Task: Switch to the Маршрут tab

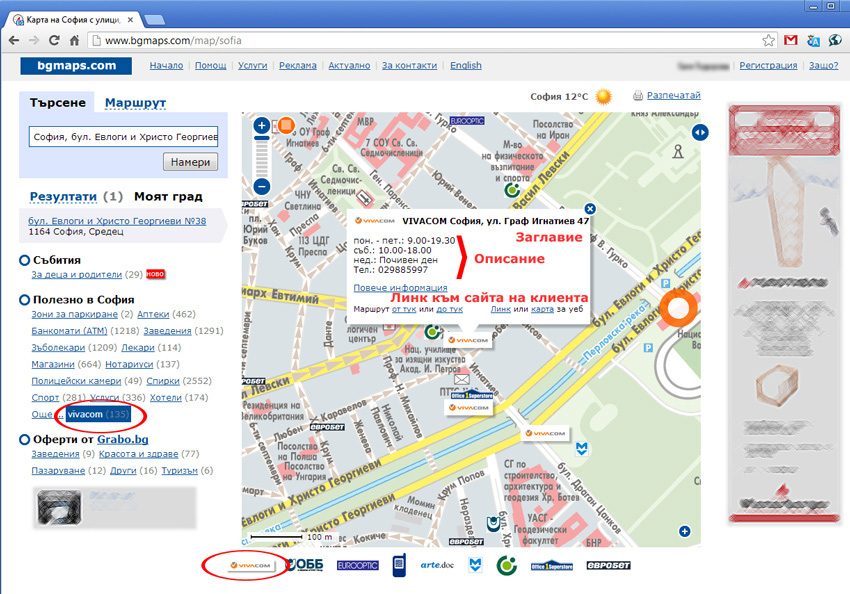Action: point(135,103)
